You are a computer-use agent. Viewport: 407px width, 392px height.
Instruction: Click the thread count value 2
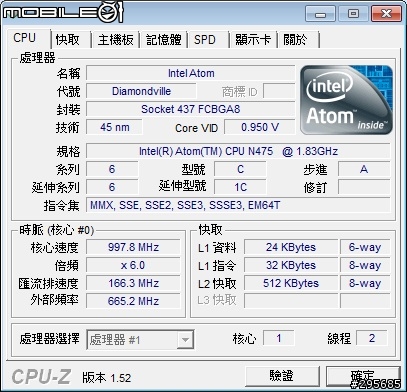(x=372, y=339)
